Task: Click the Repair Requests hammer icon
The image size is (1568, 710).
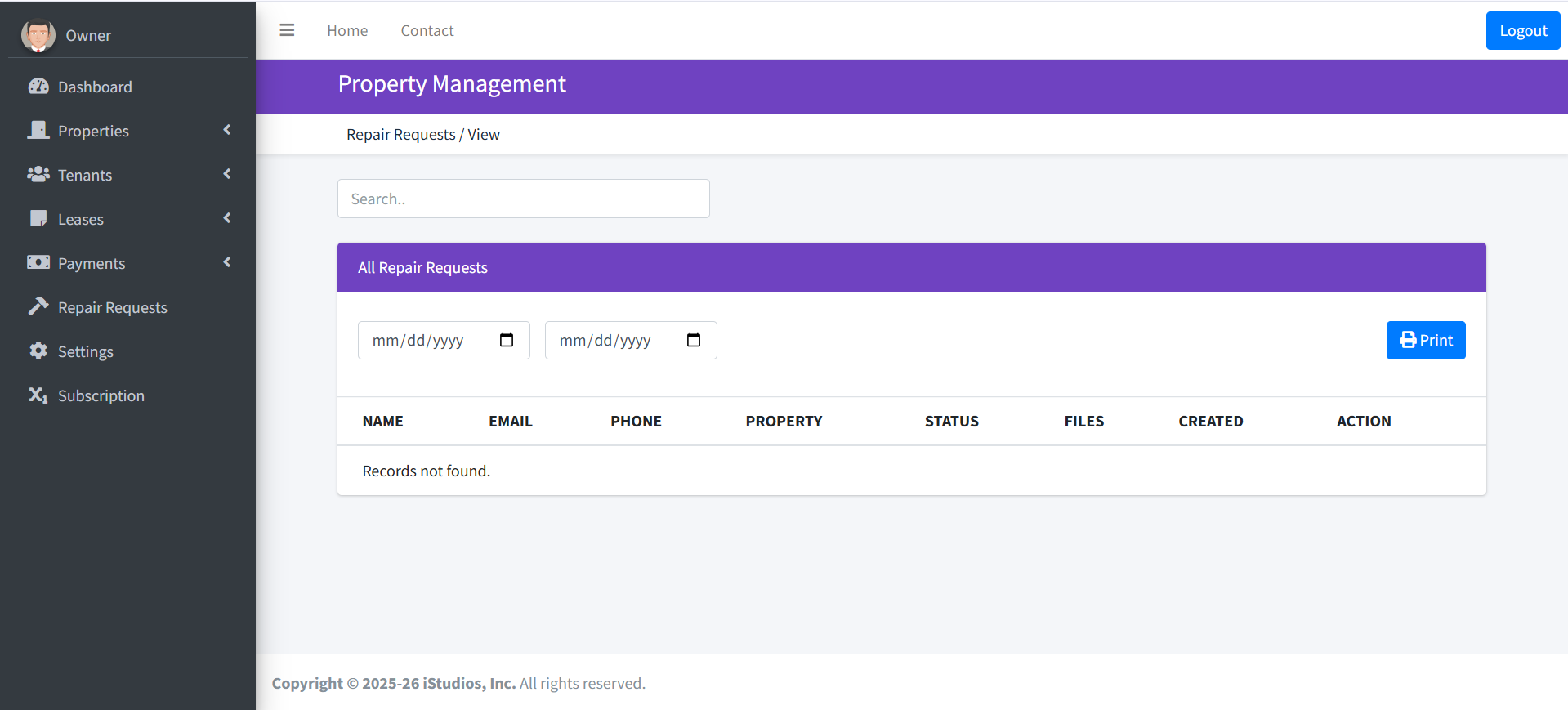Action: 38,306
